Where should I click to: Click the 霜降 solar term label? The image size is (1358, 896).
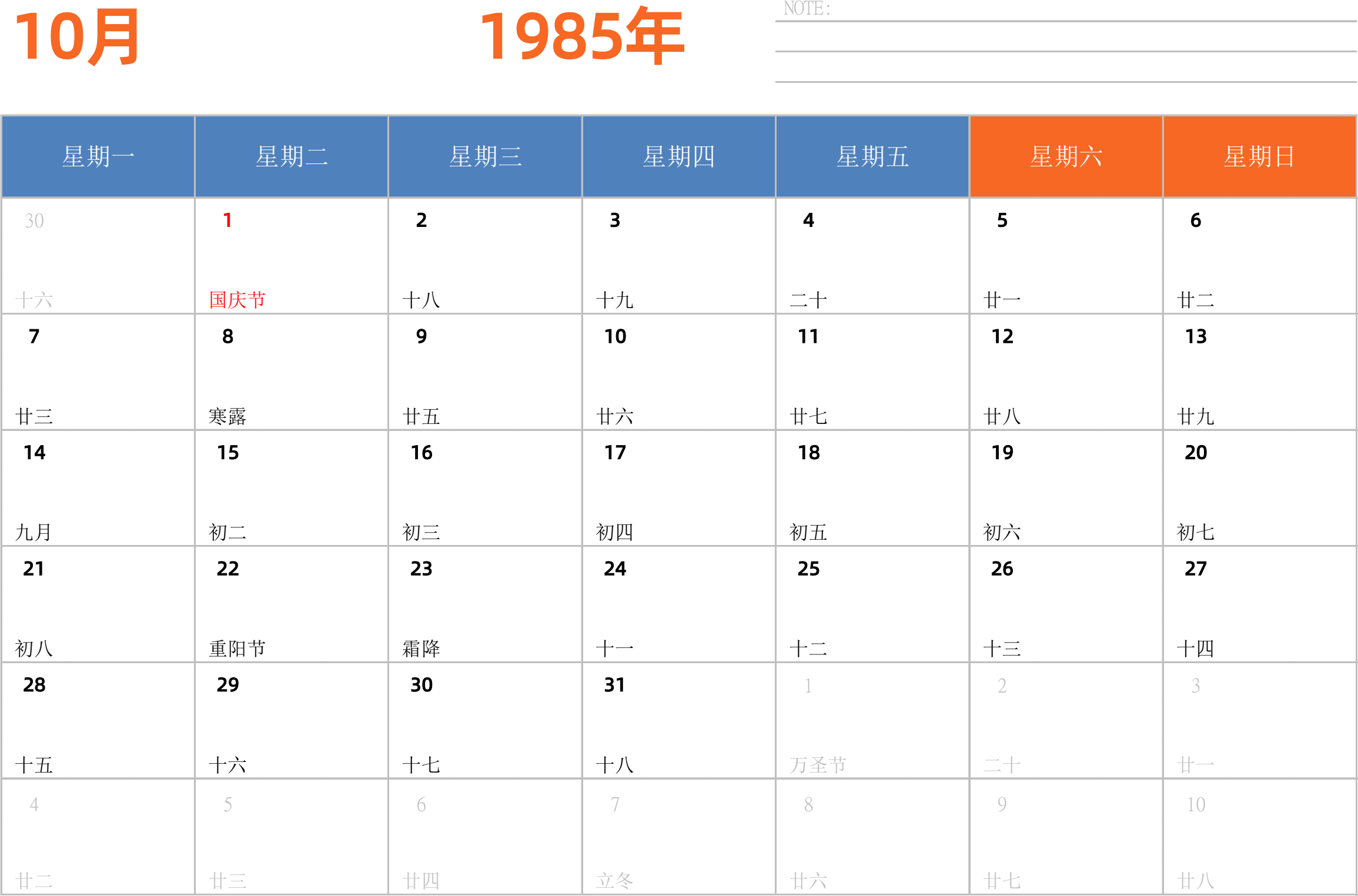pos(422,648)
